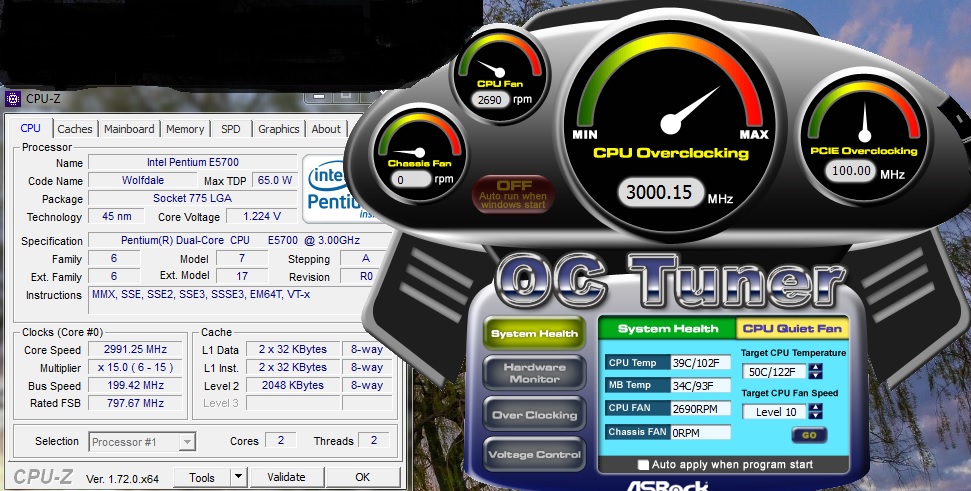Click the CPU-Z version text Ver. 1.72.0.x64
971x491 pixels.
[x=122, y=479]
